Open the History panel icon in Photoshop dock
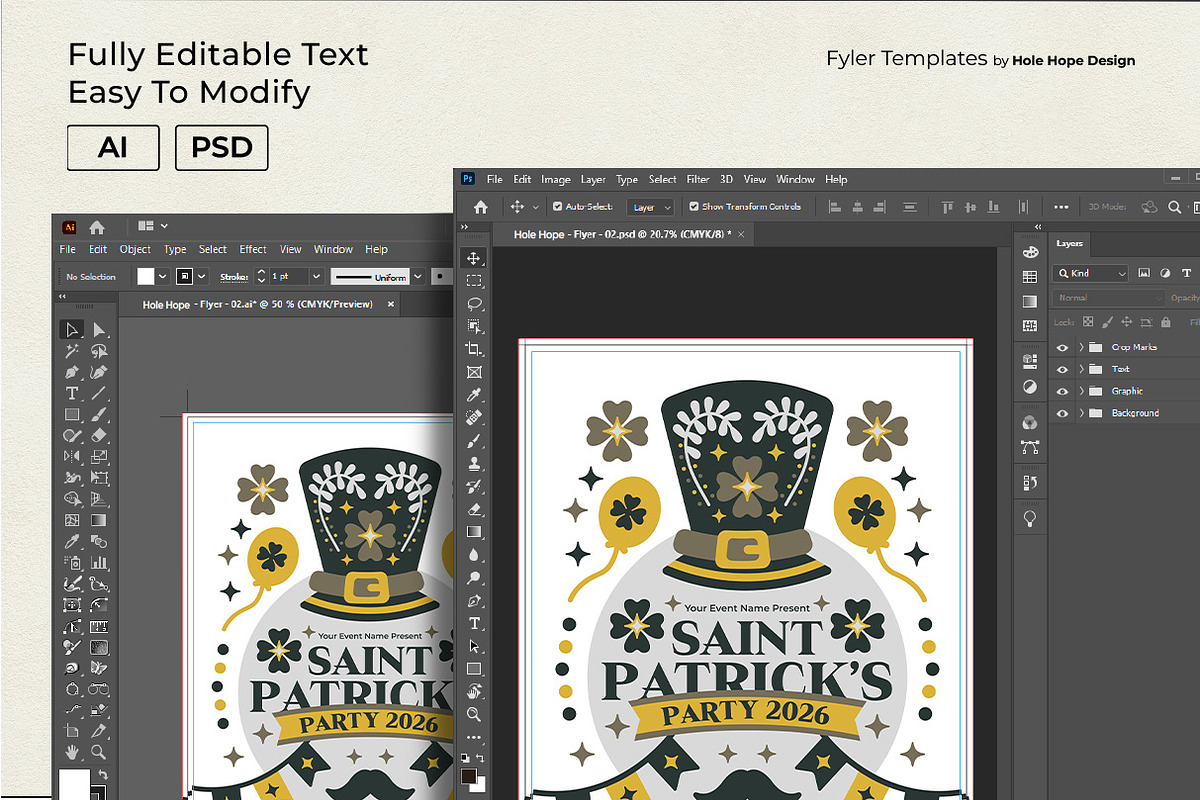 (1030, 483)
